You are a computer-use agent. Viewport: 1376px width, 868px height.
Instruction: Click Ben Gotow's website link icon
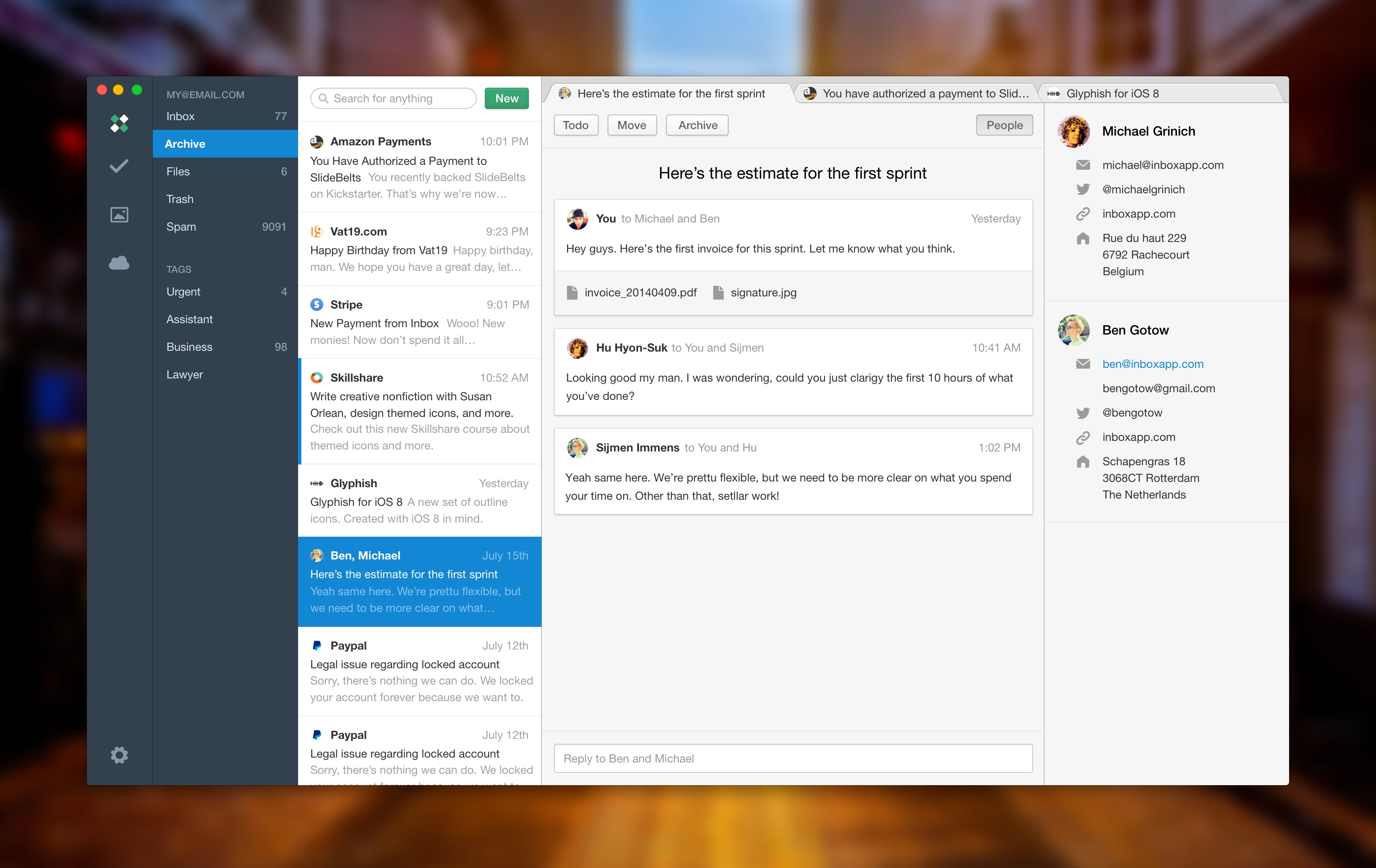point(1083,437)
